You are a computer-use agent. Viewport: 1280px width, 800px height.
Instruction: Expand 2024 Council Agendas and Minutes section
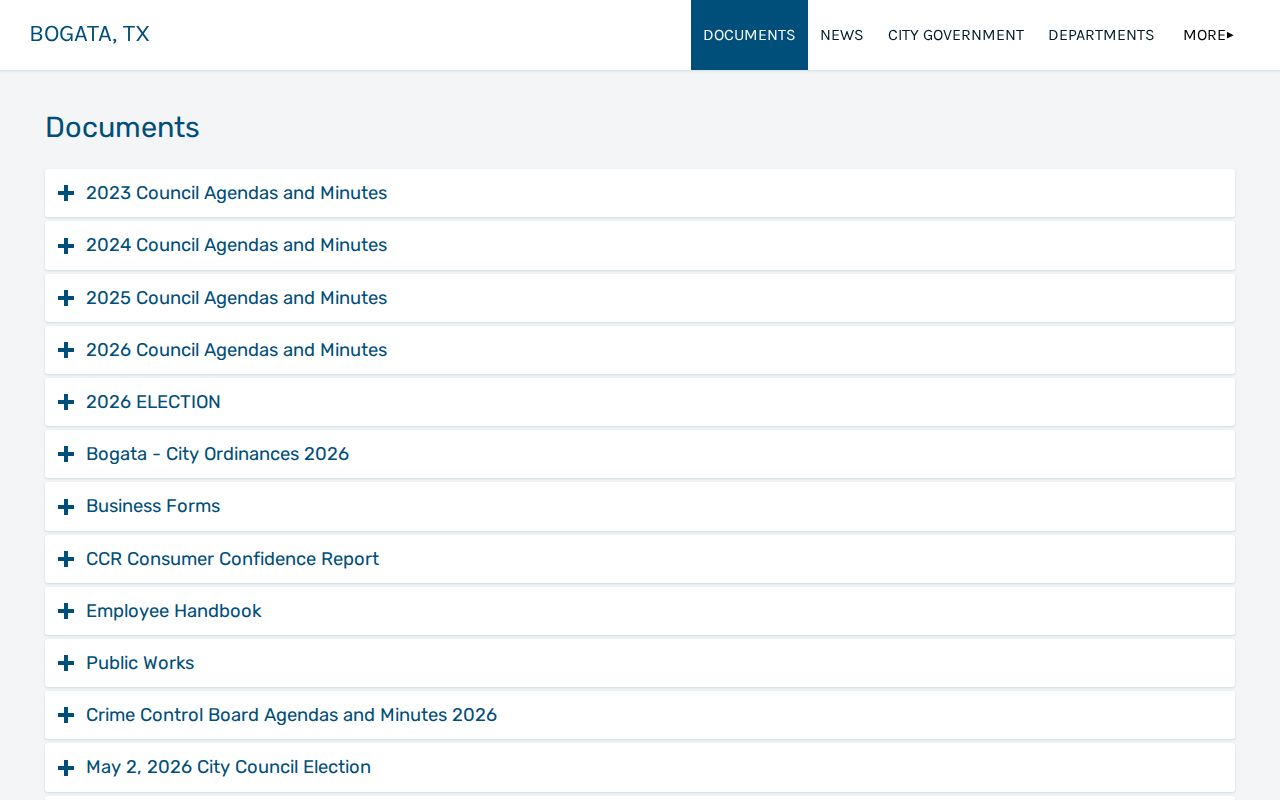click(x=640, y=246)
